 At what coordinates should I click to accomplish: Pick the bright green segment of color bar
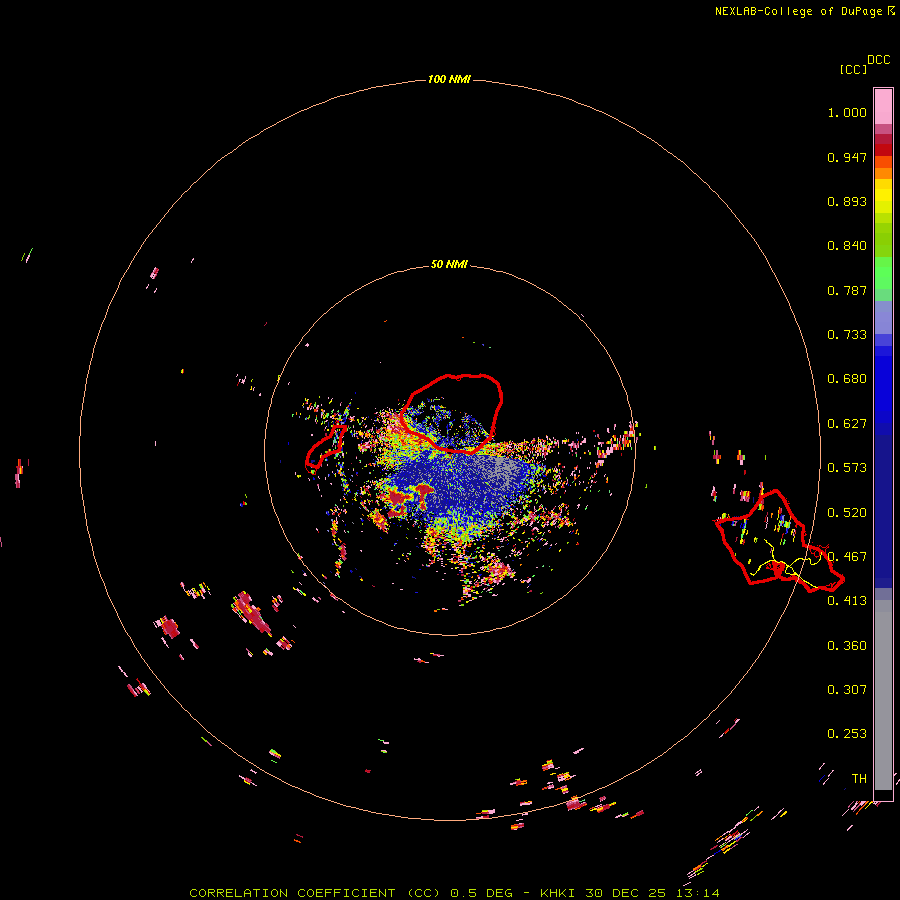point(883,273)
